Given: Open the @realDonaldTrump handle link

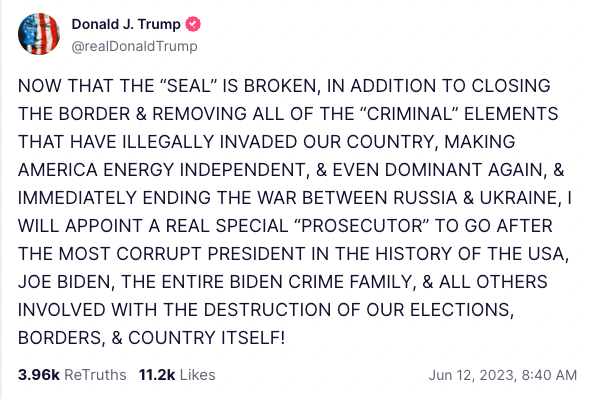Looking at the screenshot, I should 134,46.
